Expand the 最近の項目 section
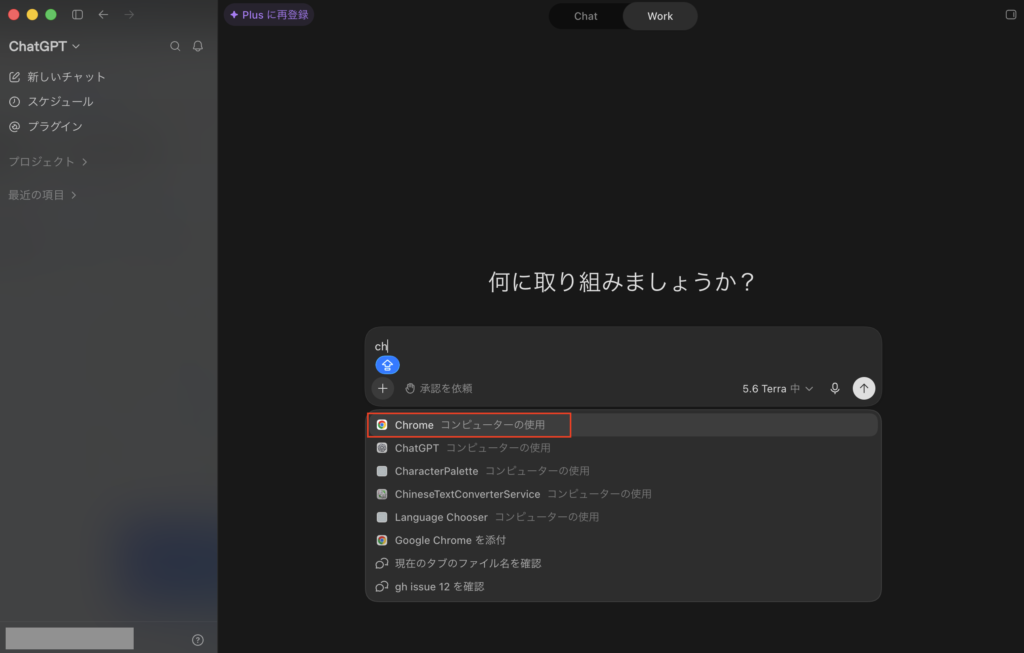The height and width of the screenshot is (653, 1024). point(42,195)
